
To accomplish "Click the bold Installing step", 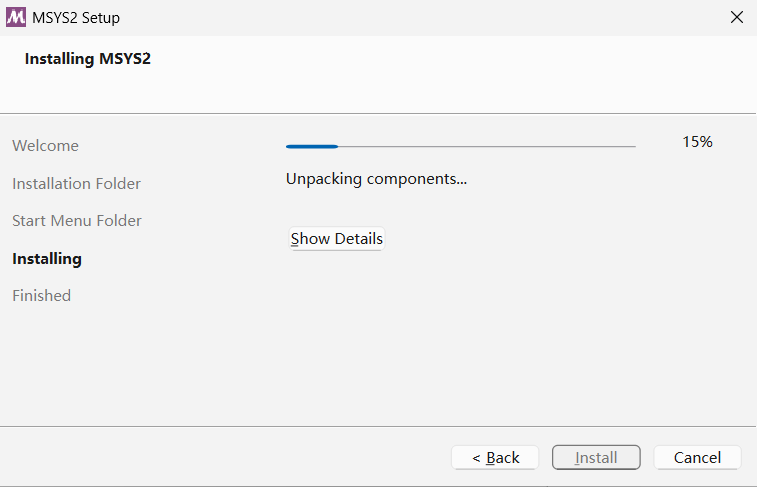I will point(47,259).
